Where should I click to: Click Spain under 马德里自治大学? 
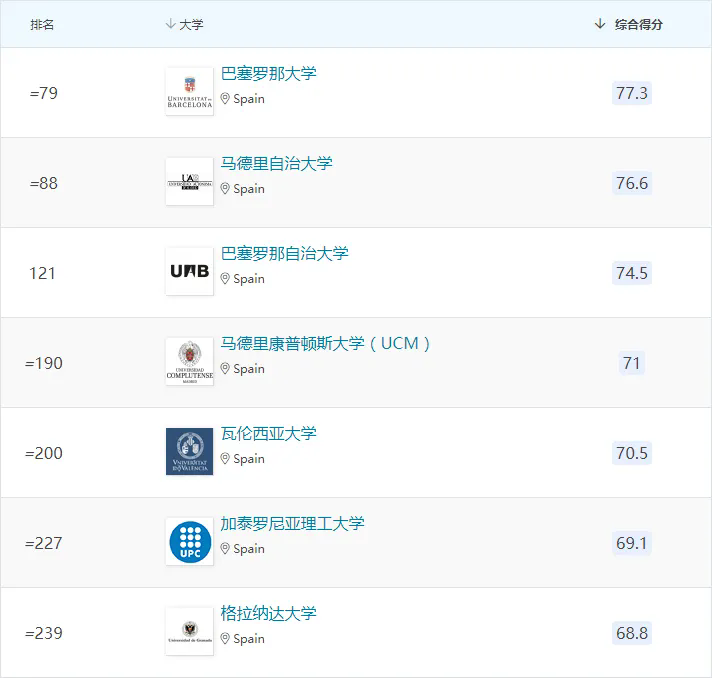coord(249,189)
